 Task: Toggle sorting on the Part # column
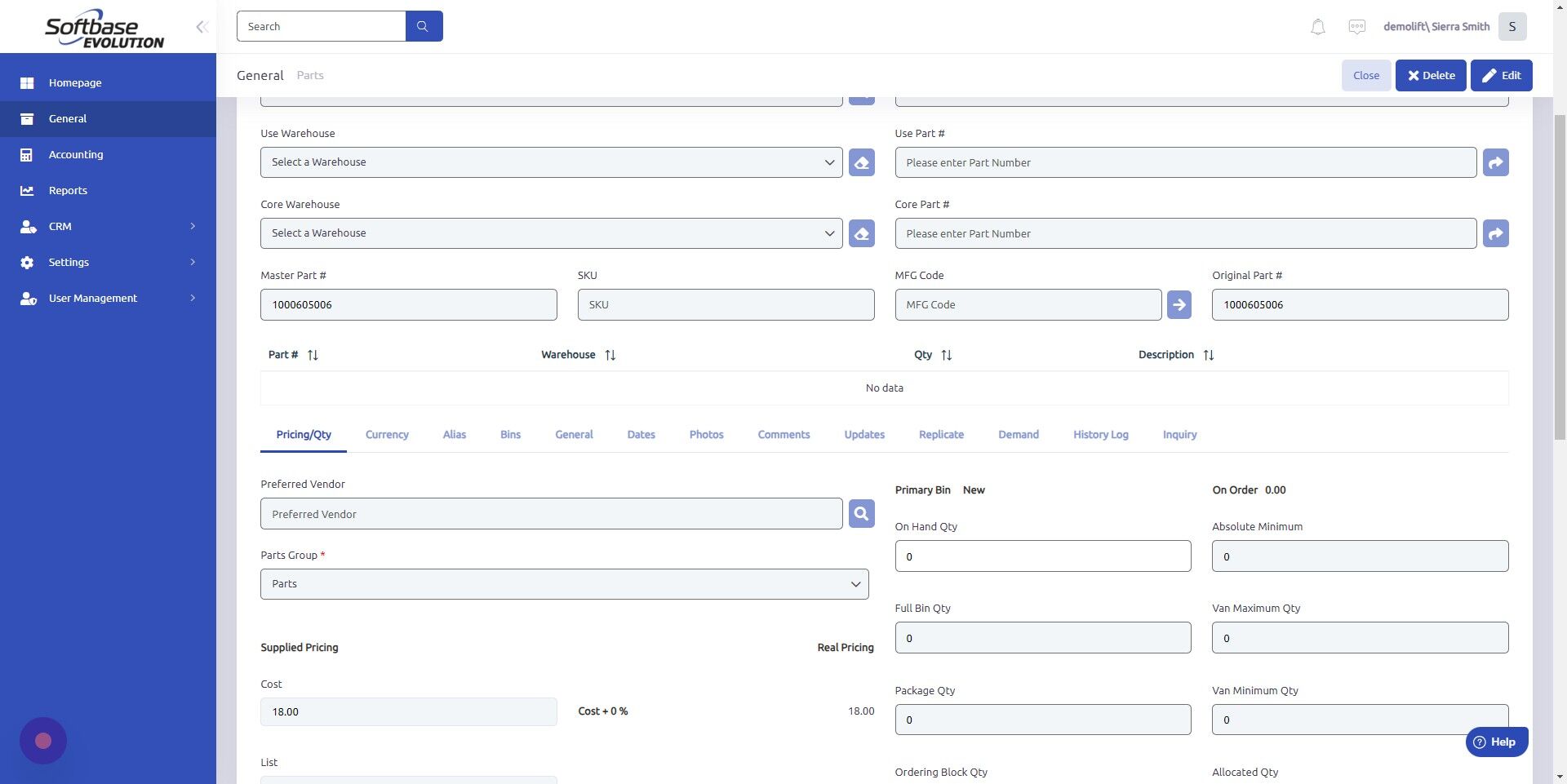pyautogui.click(x=313, y=354)
